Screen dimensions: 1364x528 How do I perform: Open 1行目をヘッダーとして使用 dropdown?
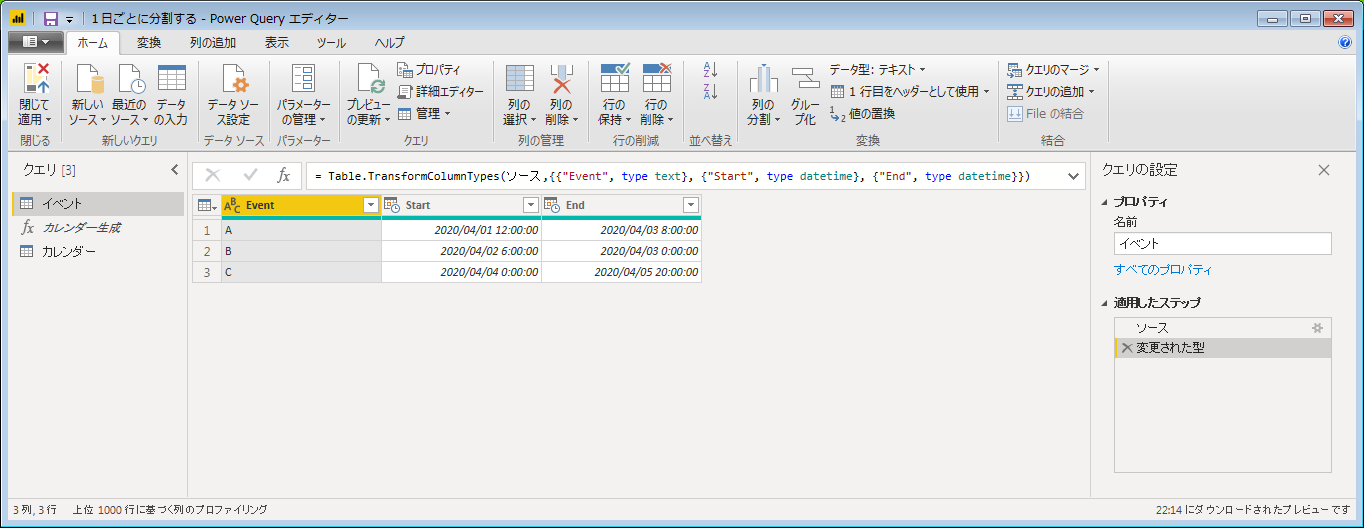(910, 91)
